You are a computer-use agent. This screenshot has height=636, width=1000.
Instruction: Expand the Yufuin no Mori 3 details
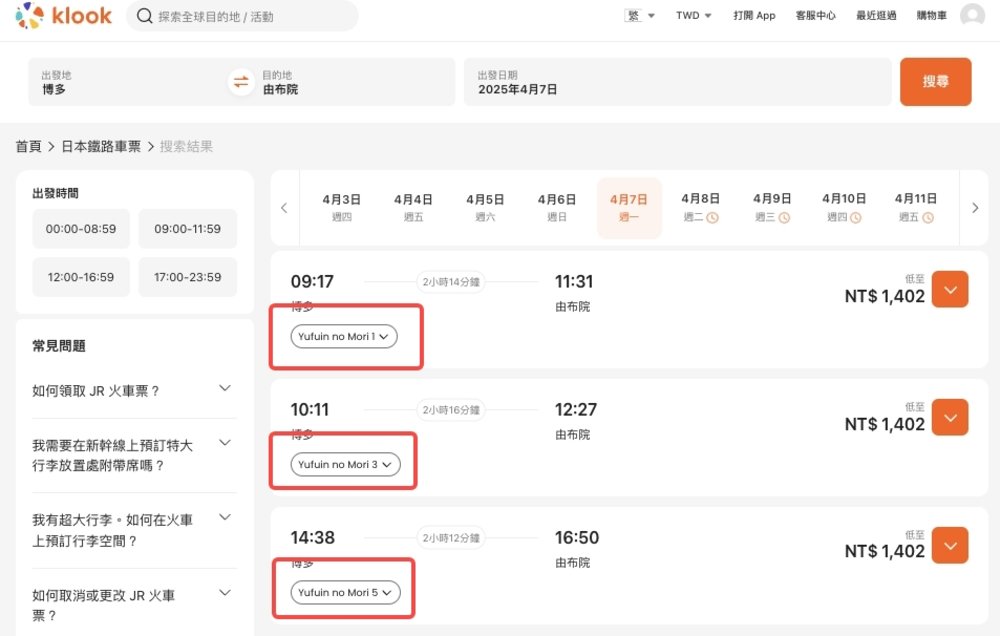[346, 464]
